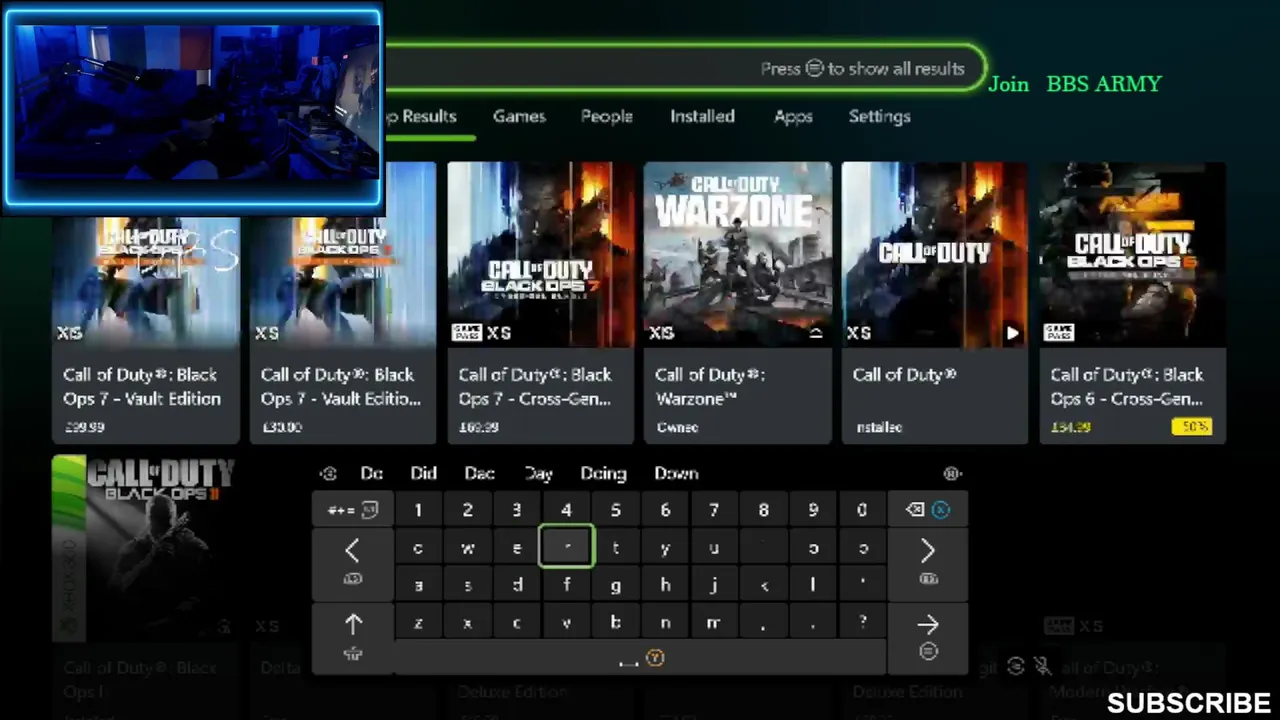The image size is (1280, 720).
Task: Click the webcam overlay video
Action: (x=192, y=109)
